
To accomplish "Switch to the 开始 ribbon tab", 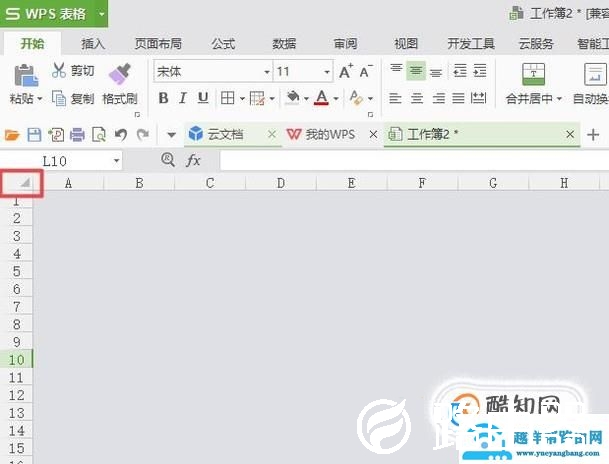I will (32, 43).
